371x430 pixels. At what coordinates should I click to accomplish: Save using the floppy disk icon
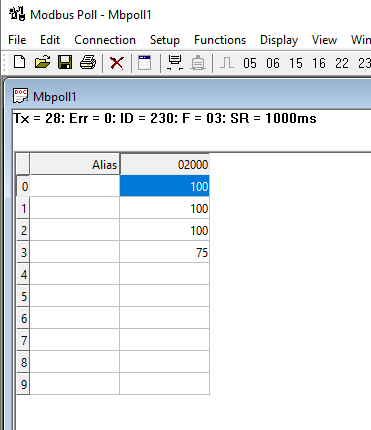(65, 62)
